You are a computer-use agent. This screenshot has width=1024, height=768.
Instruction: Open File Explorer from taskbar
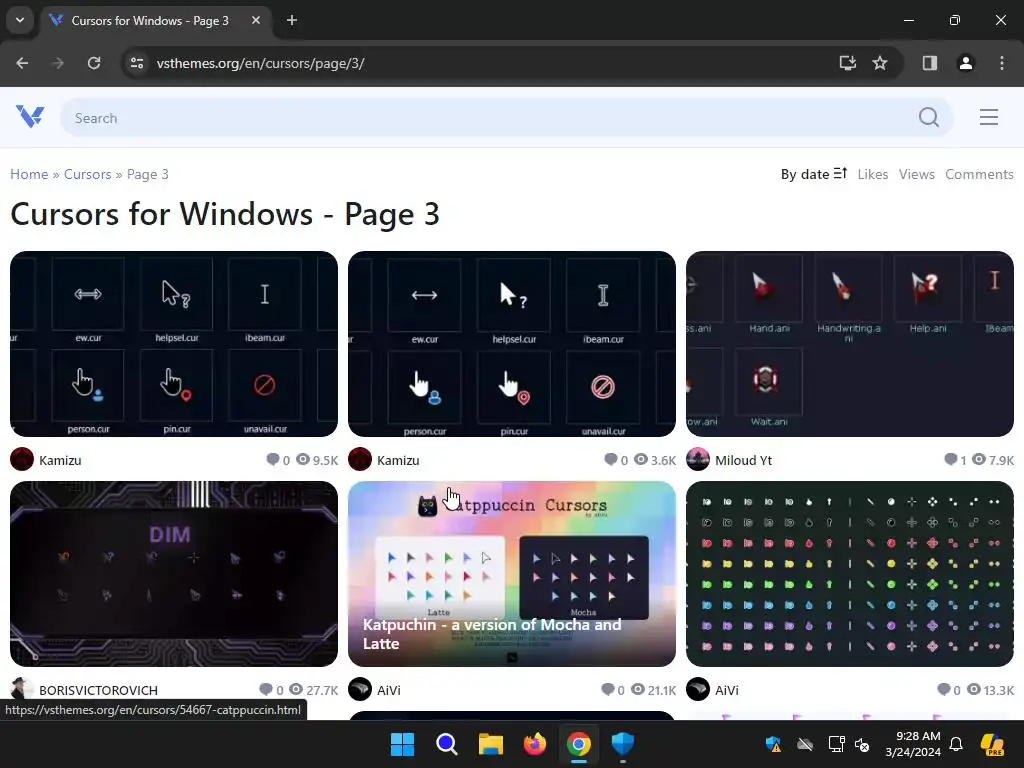[x=490, y=744]
